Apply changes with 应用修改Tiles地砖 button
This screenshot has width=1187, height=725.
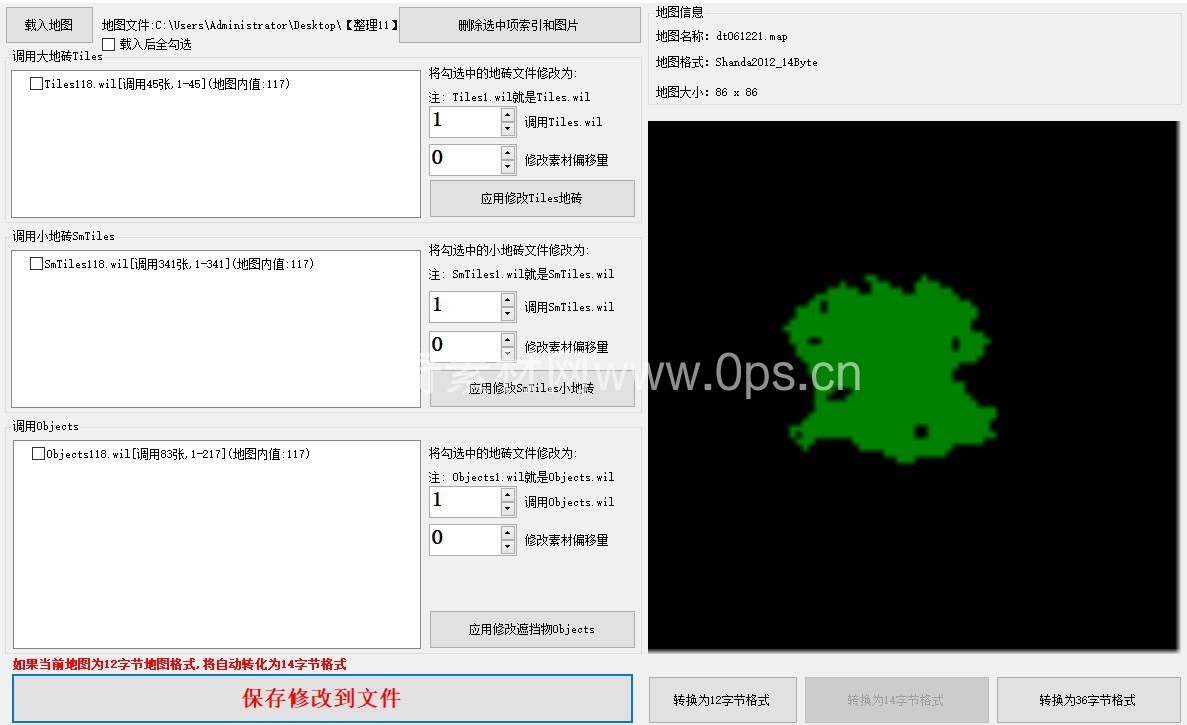point(532,199)
